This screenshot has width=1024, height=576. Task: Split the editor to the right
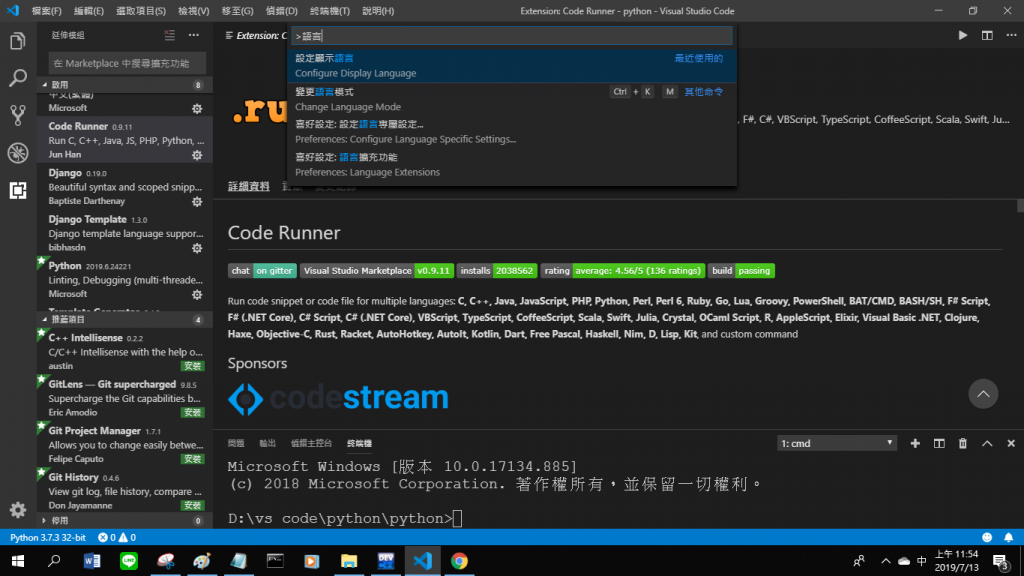click(x=987, y=35)
